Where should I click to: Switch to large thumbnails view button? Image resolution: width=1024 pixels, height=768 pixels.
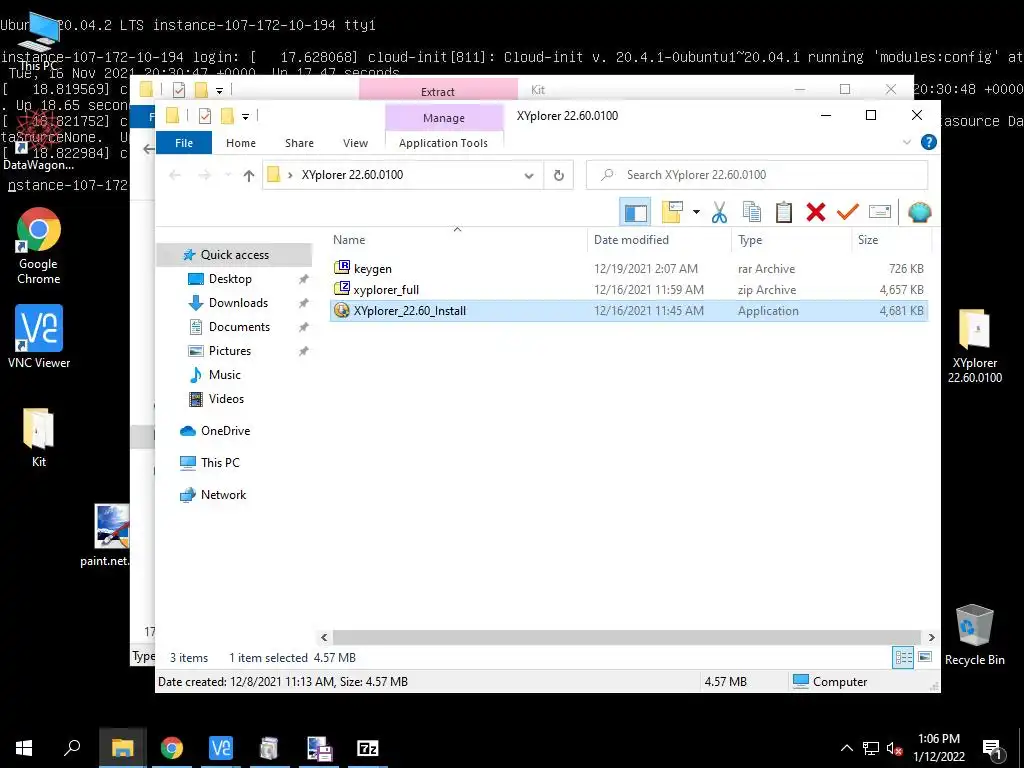[x=925, y=657]
